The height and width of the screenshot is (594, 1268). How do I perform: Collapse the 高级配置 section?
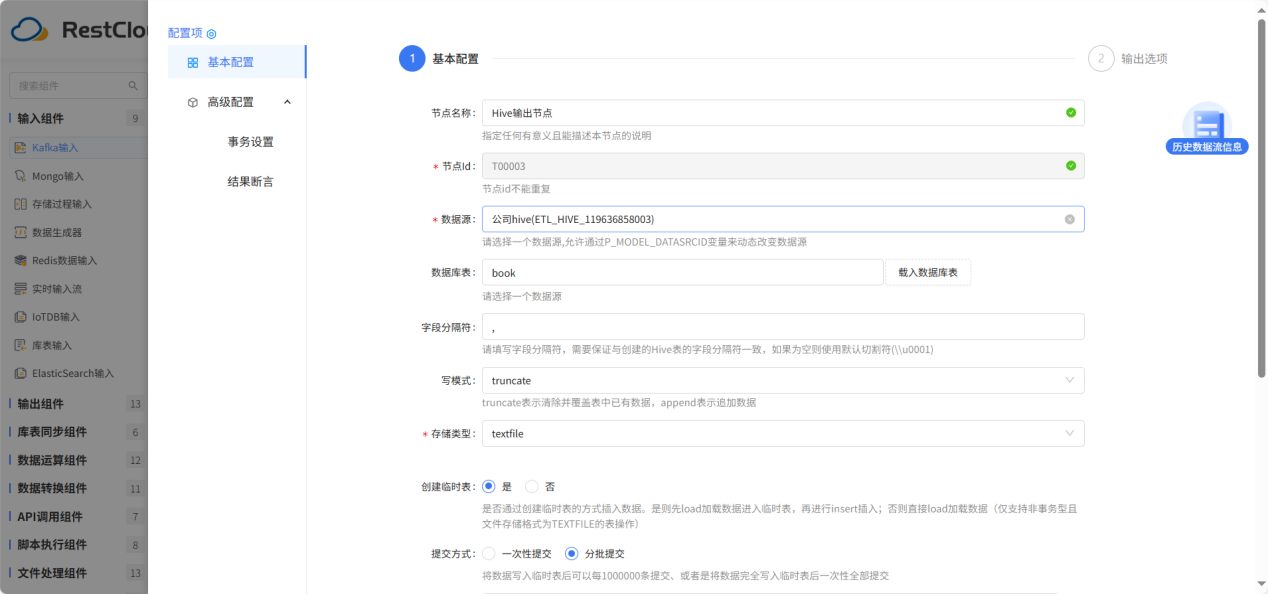click(287, 102)
